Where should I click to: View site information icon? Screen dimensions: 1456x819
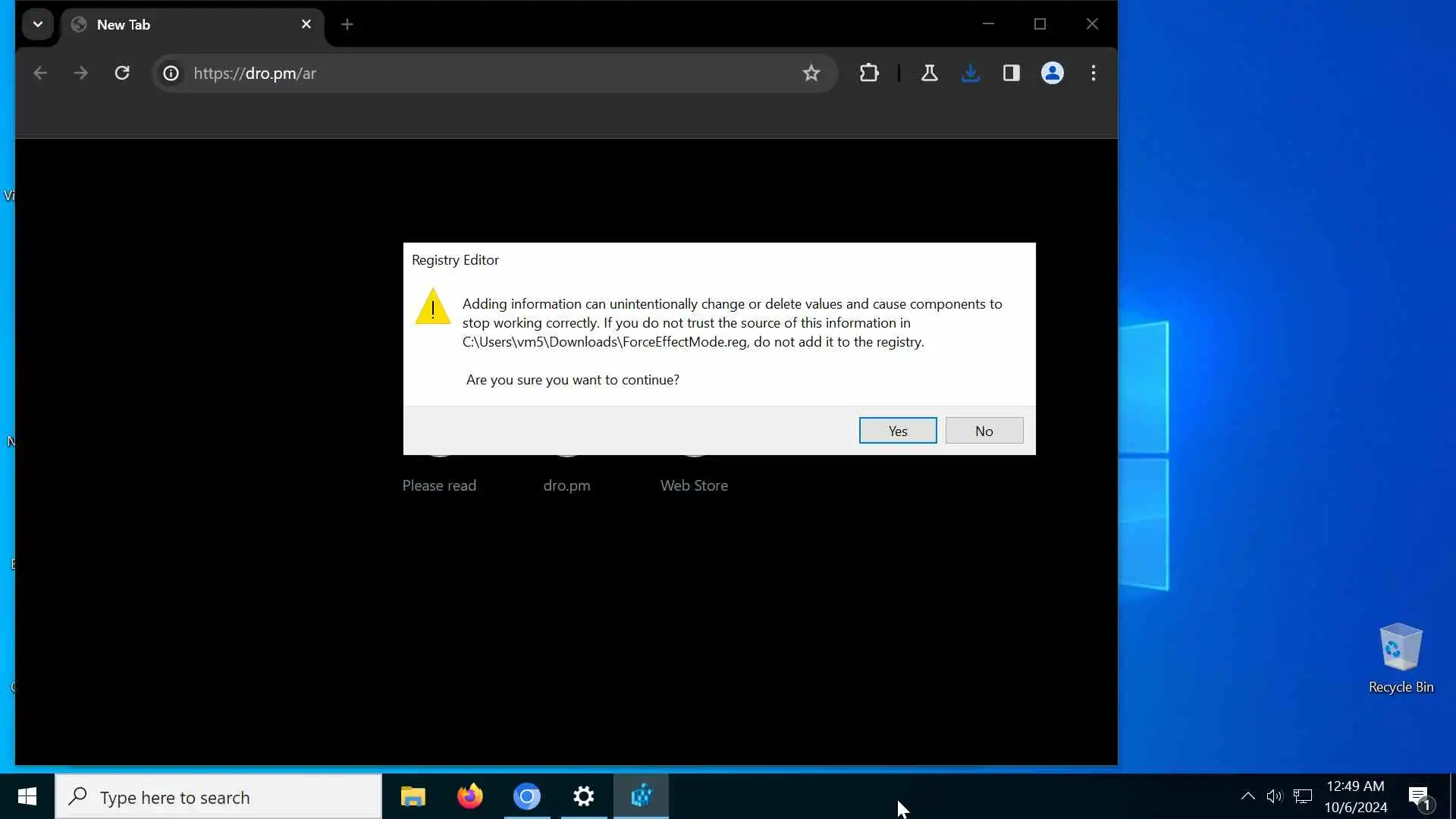coord(171,74)
